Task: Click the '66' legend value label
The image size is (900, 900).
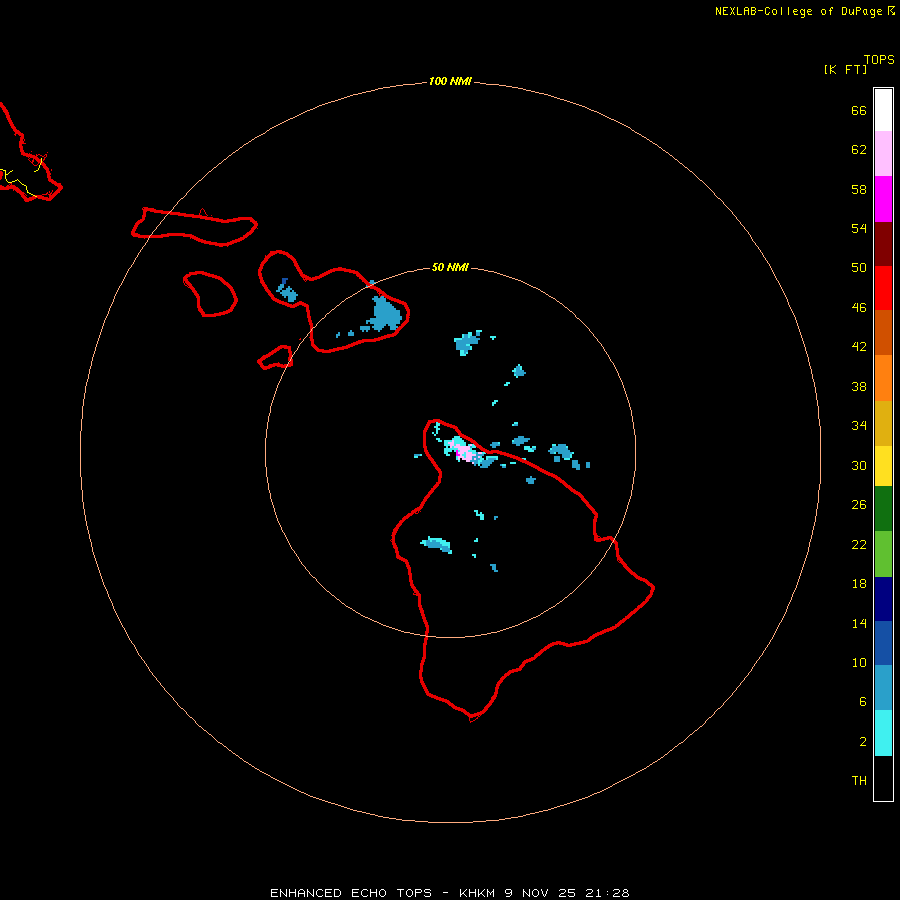Action: click(859, 110)
